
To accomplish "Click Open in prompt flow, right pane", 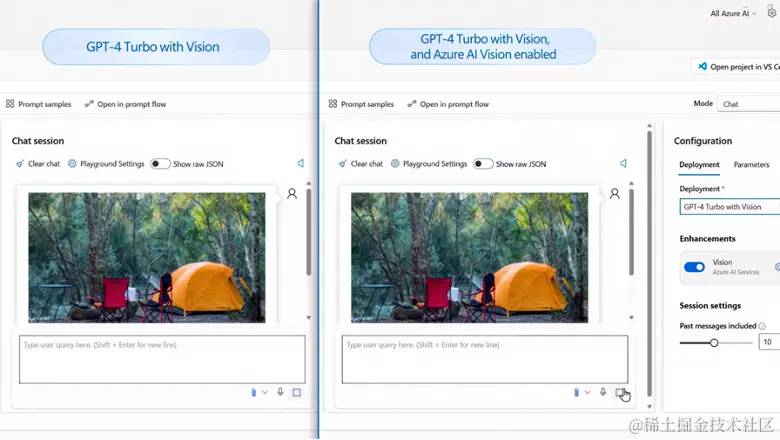I will point(448,104).
